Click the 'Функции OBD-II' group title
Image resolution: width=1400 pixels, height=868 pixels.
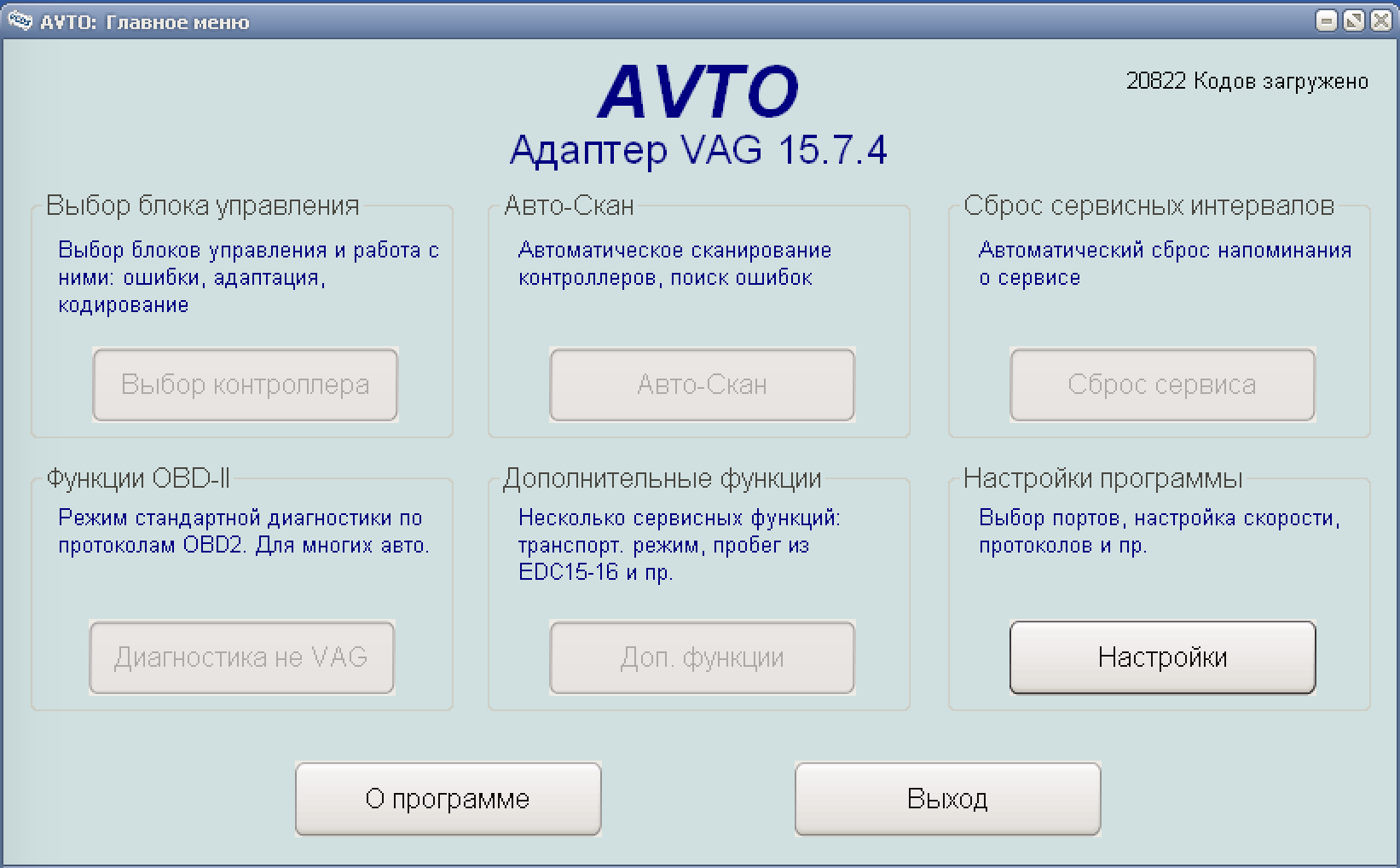(x=138, y=478)
